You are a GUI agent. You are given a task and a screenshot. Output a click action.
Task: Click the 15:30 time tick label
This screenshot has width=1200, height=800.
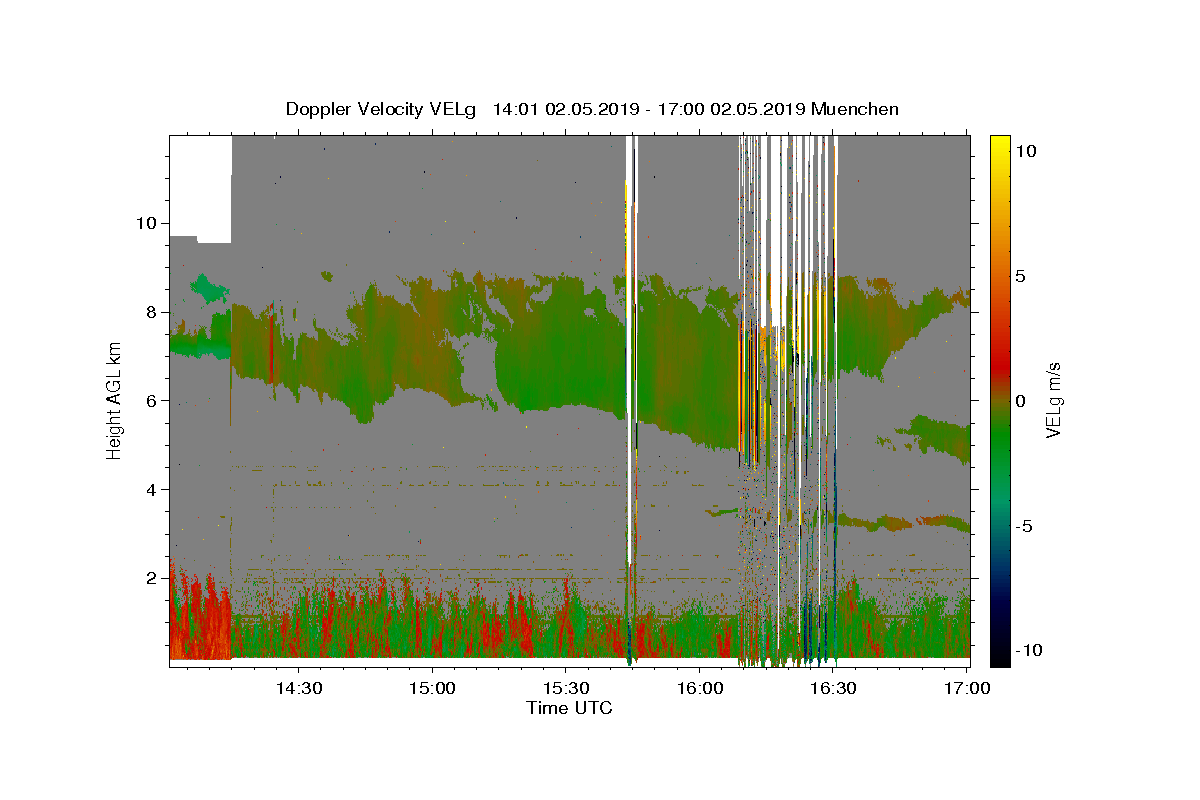pos(566,689)
